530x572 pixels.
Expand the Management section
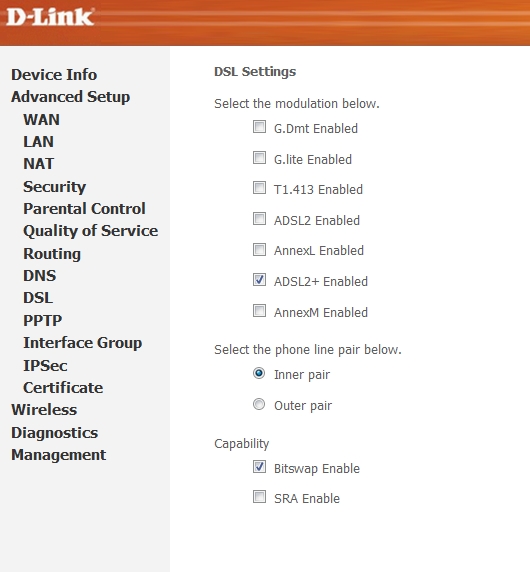point(58,455)
